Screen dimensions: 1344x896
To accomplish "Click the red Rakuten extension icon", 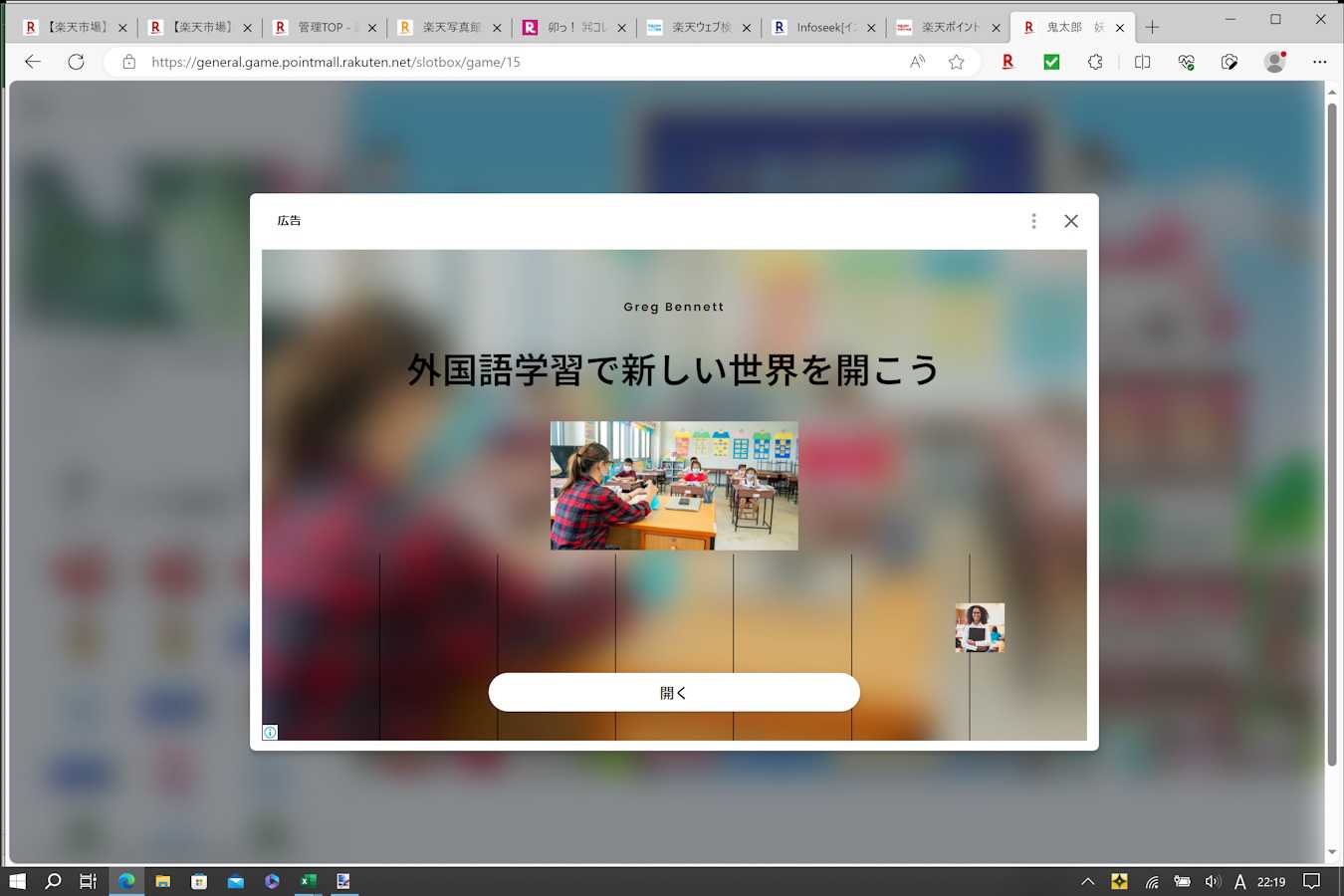I will tap(1008, 62).
